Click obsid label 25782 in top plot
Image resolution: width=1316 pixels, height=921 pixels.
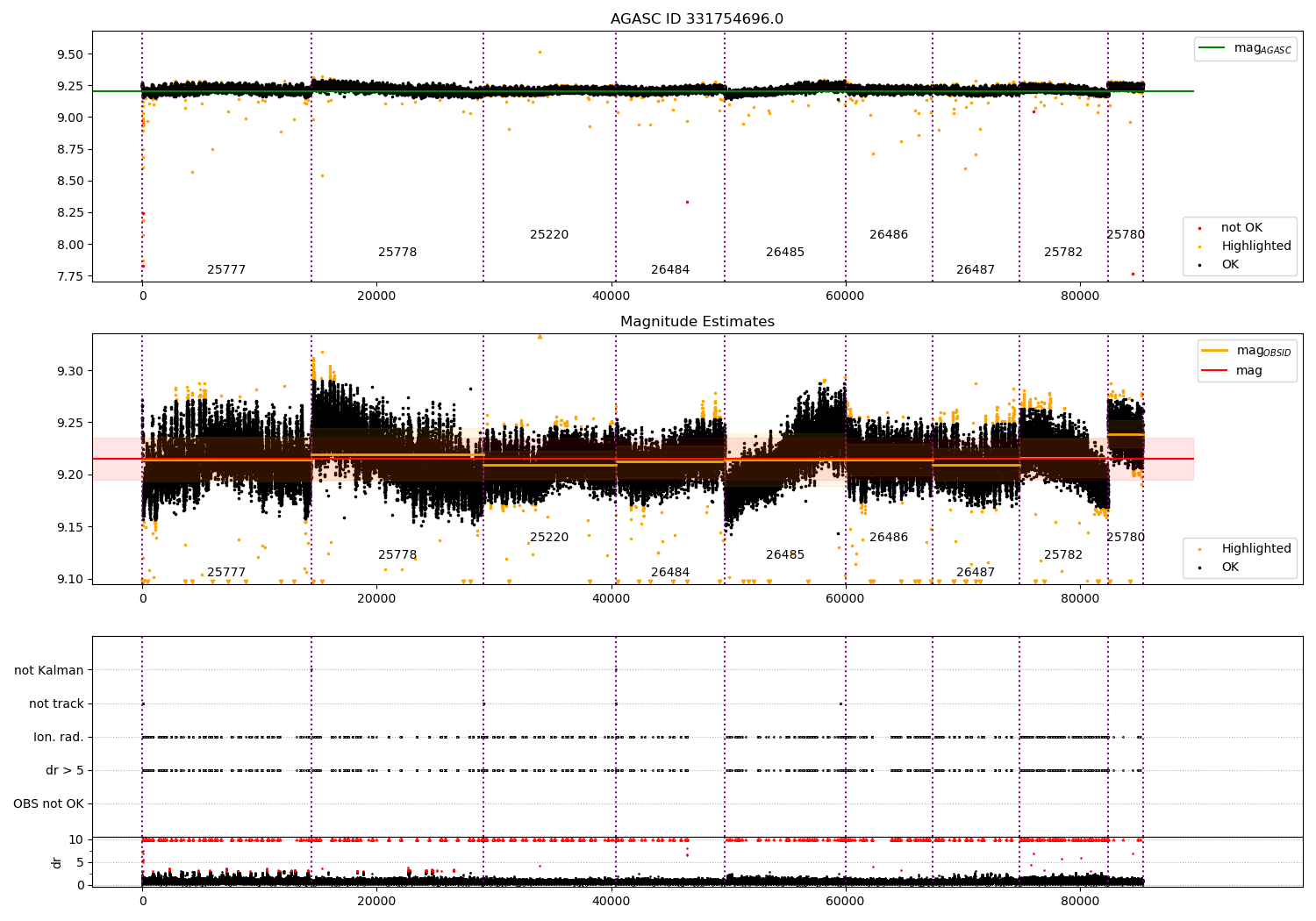(x=1063, y=253)
